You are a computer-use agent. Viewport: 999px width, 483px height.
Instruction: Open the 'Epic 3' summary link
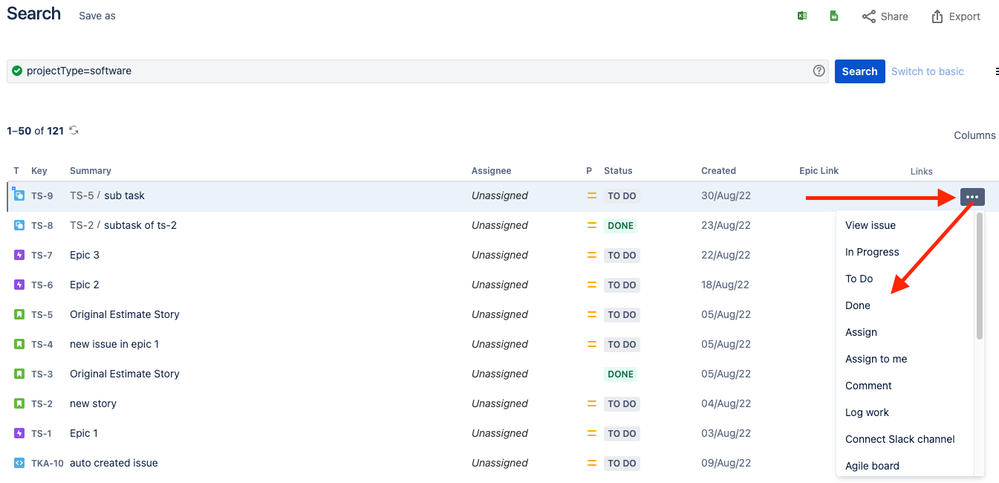click(84, 255)
